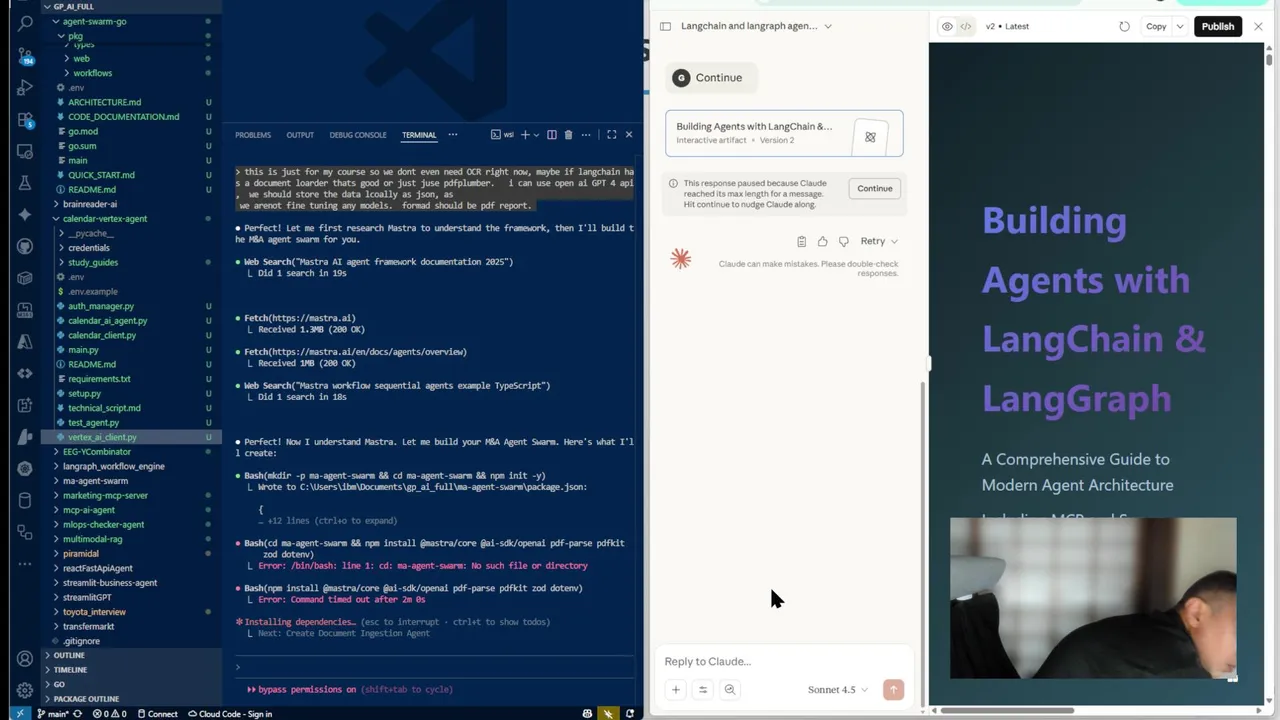Viewport: 1280px width, 720px height.
Task: Switch to OUTPUT tab
Action: (x=300, y=135)
